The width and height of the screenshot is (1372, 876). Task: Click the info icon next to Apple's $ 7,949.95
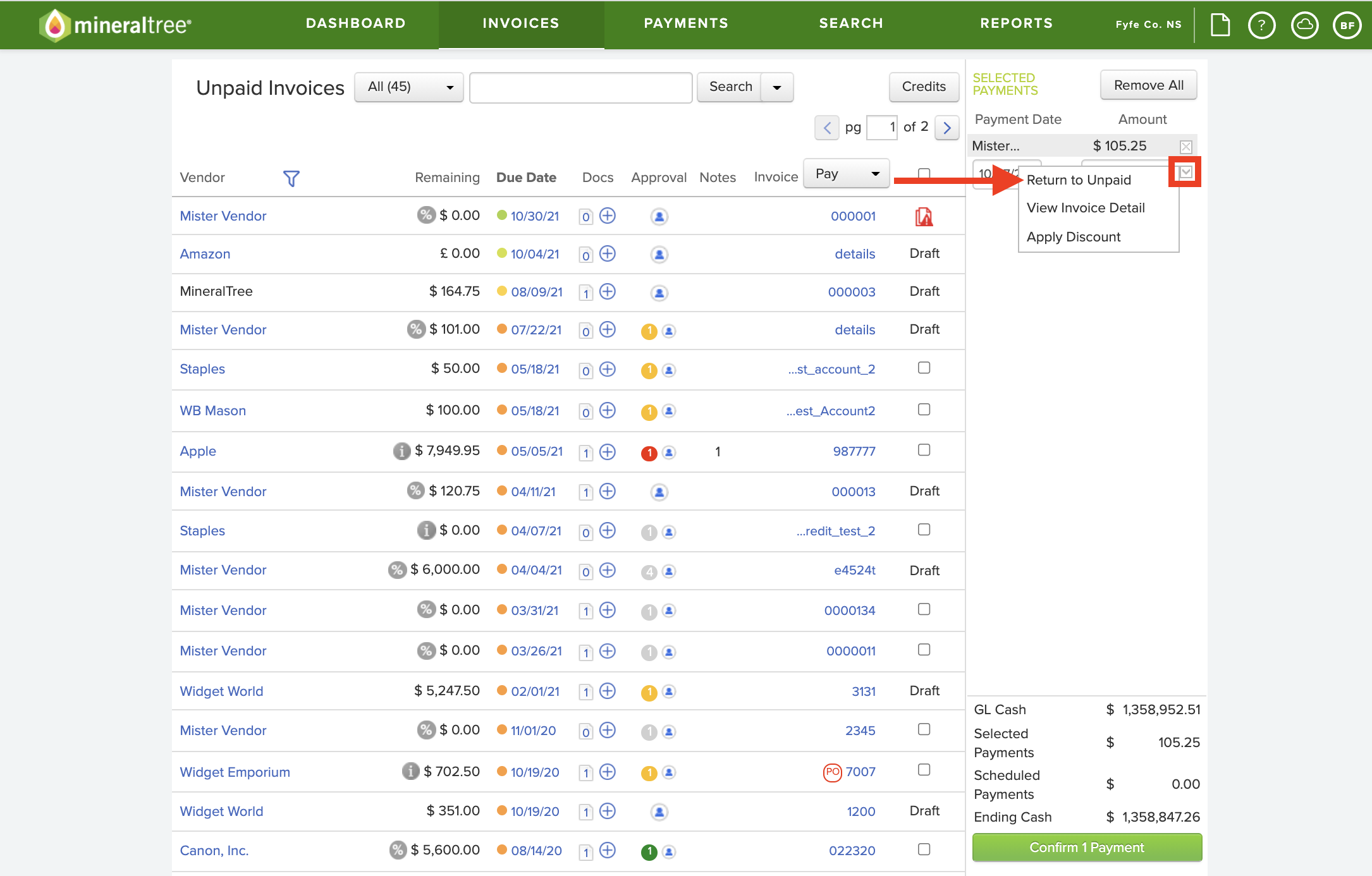point(401,451)
